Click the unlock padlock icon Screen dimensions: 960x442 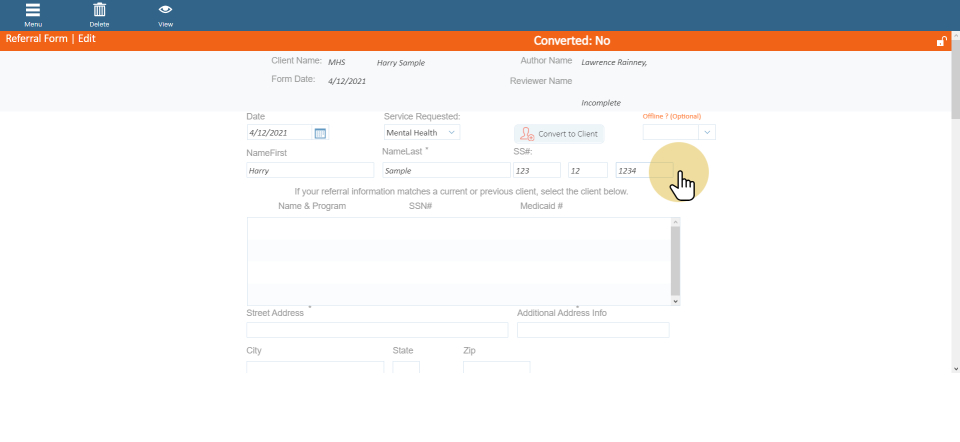point(941,41)
